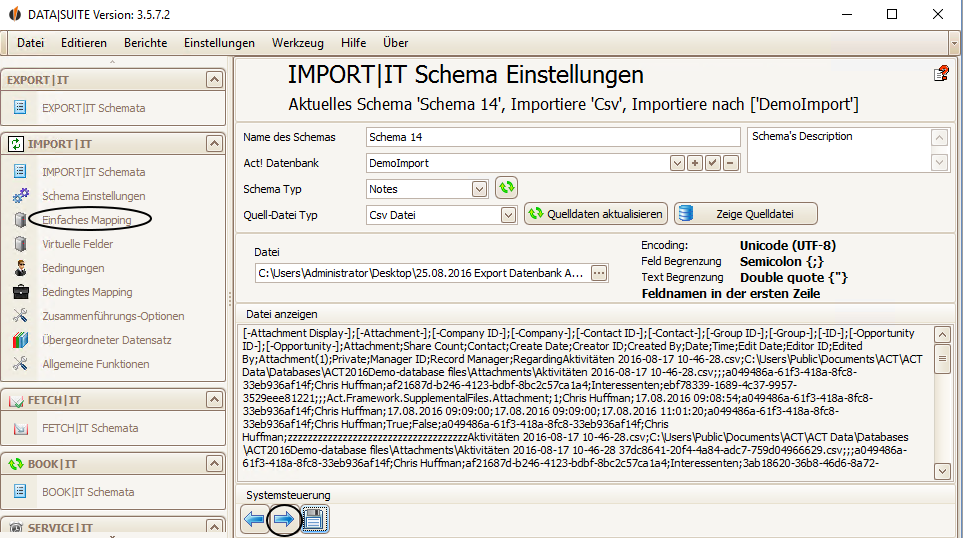Open Übergeordneter Datensatz in sidebar
Screen dimensions: 963x538
[x=106, y=340]
